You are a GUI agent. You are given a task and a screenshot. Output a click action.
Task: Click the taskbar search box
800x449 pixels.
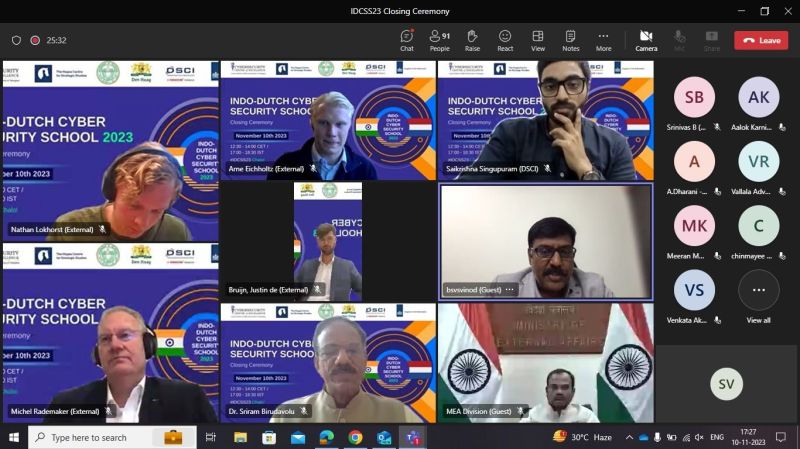point(111,437)
